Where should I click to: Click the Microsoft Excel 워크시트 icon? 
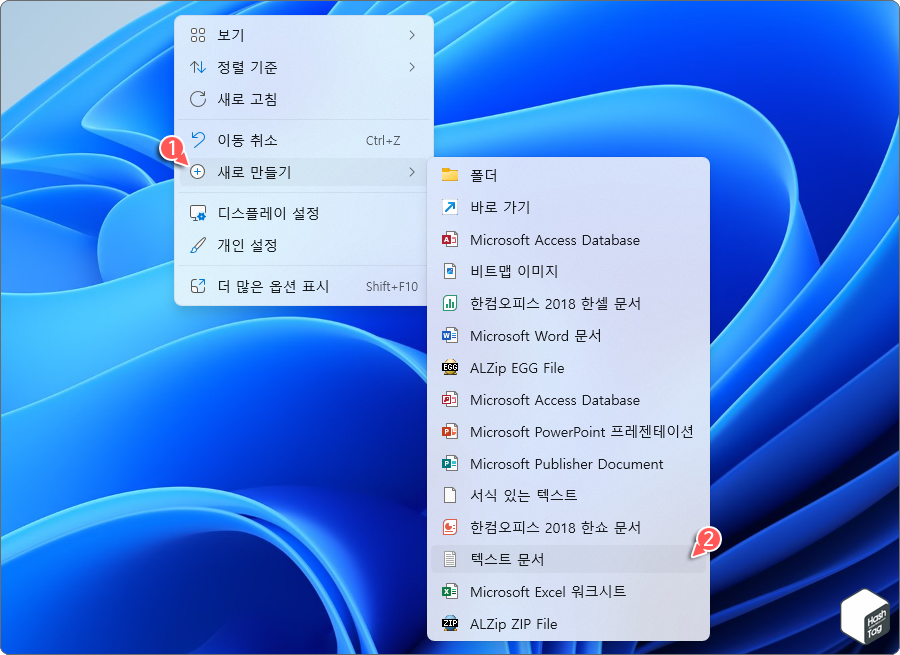point(450,591)
